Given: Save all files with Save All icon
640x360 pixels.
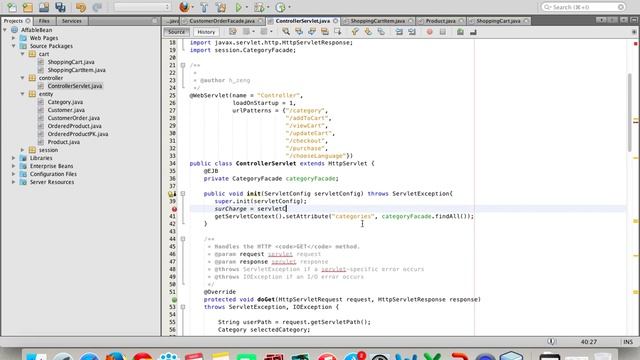Looking at the screenshot, I should tap(60, 7).
